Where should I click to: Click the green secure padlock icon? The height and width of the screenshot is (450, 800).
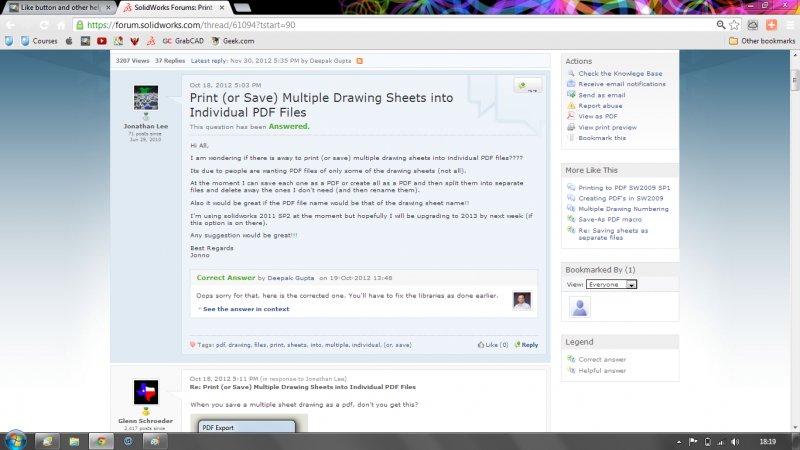pyautogui.click(x=79, y=25)
